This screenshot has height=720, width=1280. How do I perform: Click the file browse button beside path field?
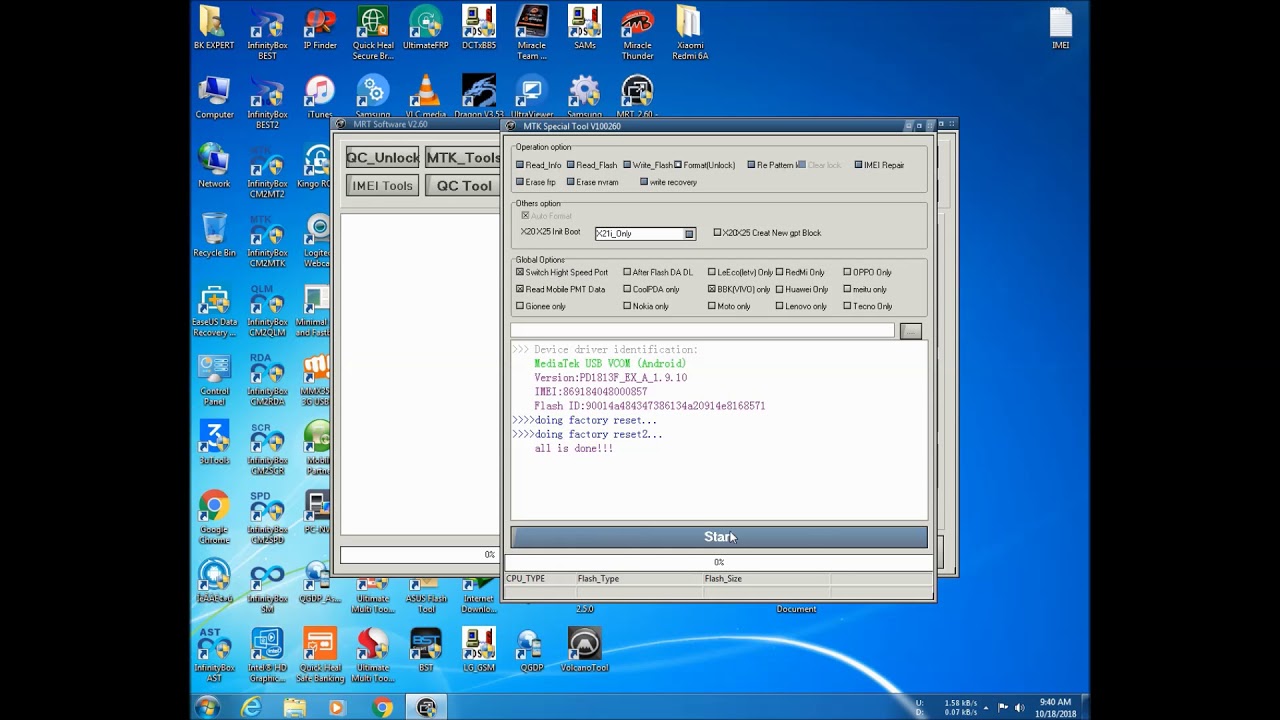pyautogui.click(x=910, y=331)
